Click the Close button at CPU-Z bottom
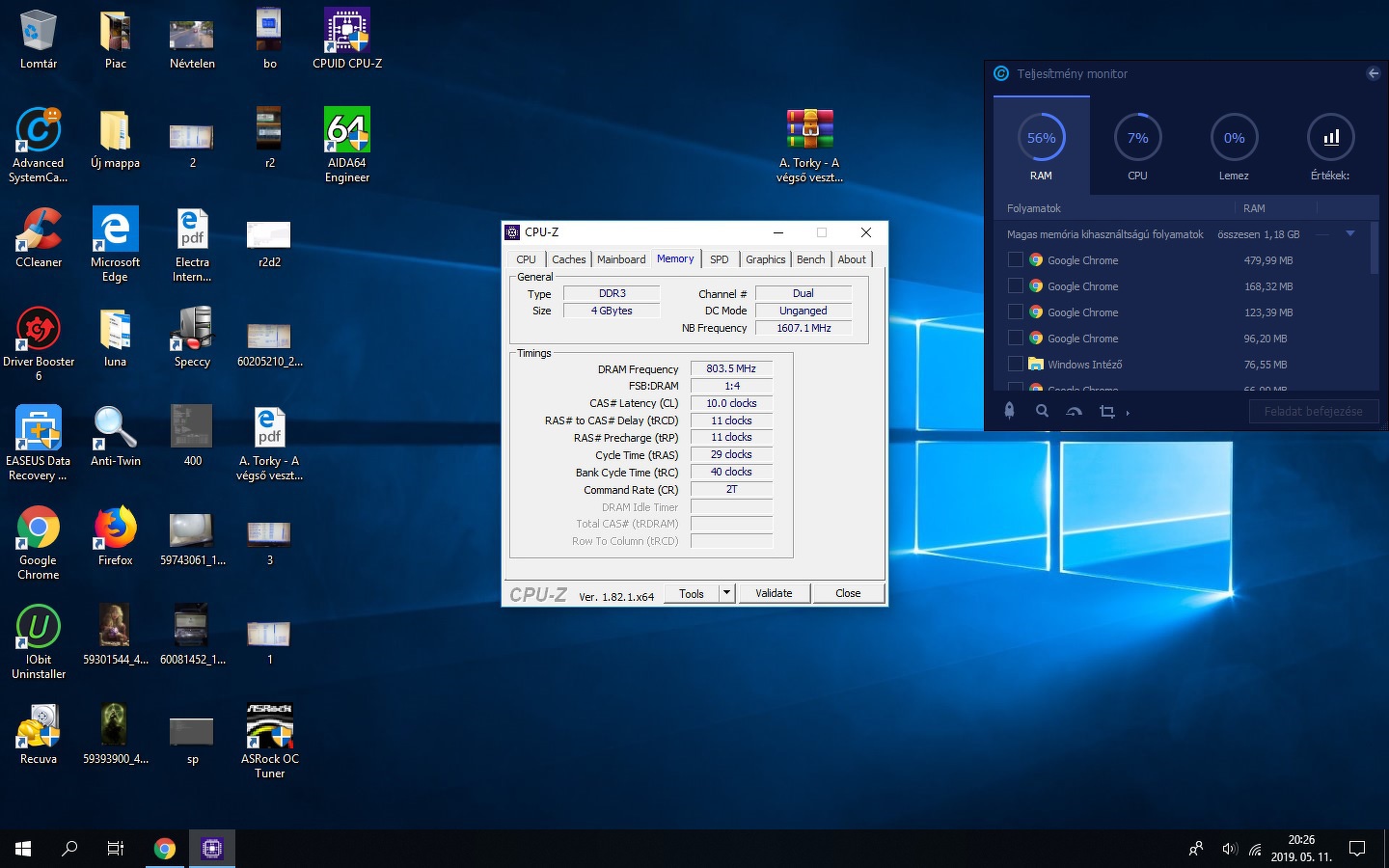 pyautogui.click(x=848, y=593)
